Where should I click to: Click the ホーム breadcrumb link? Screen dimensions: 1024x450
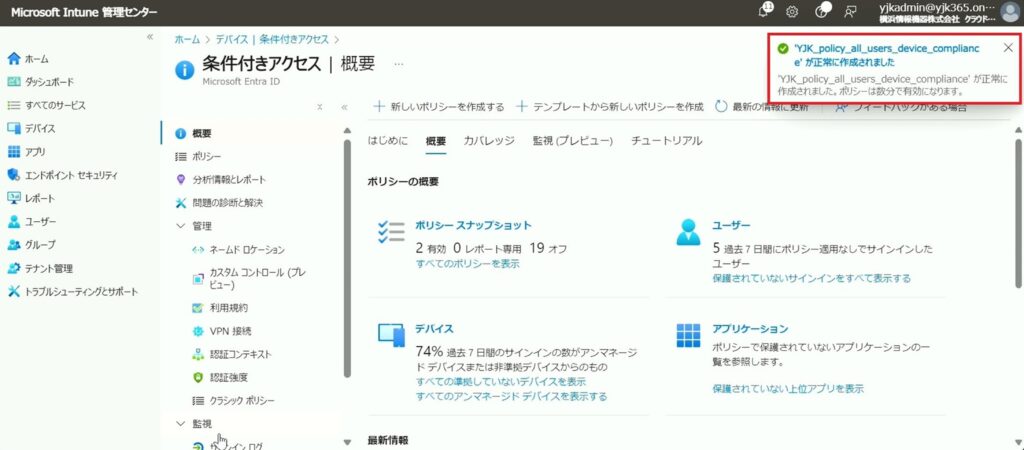pos(187,39)
